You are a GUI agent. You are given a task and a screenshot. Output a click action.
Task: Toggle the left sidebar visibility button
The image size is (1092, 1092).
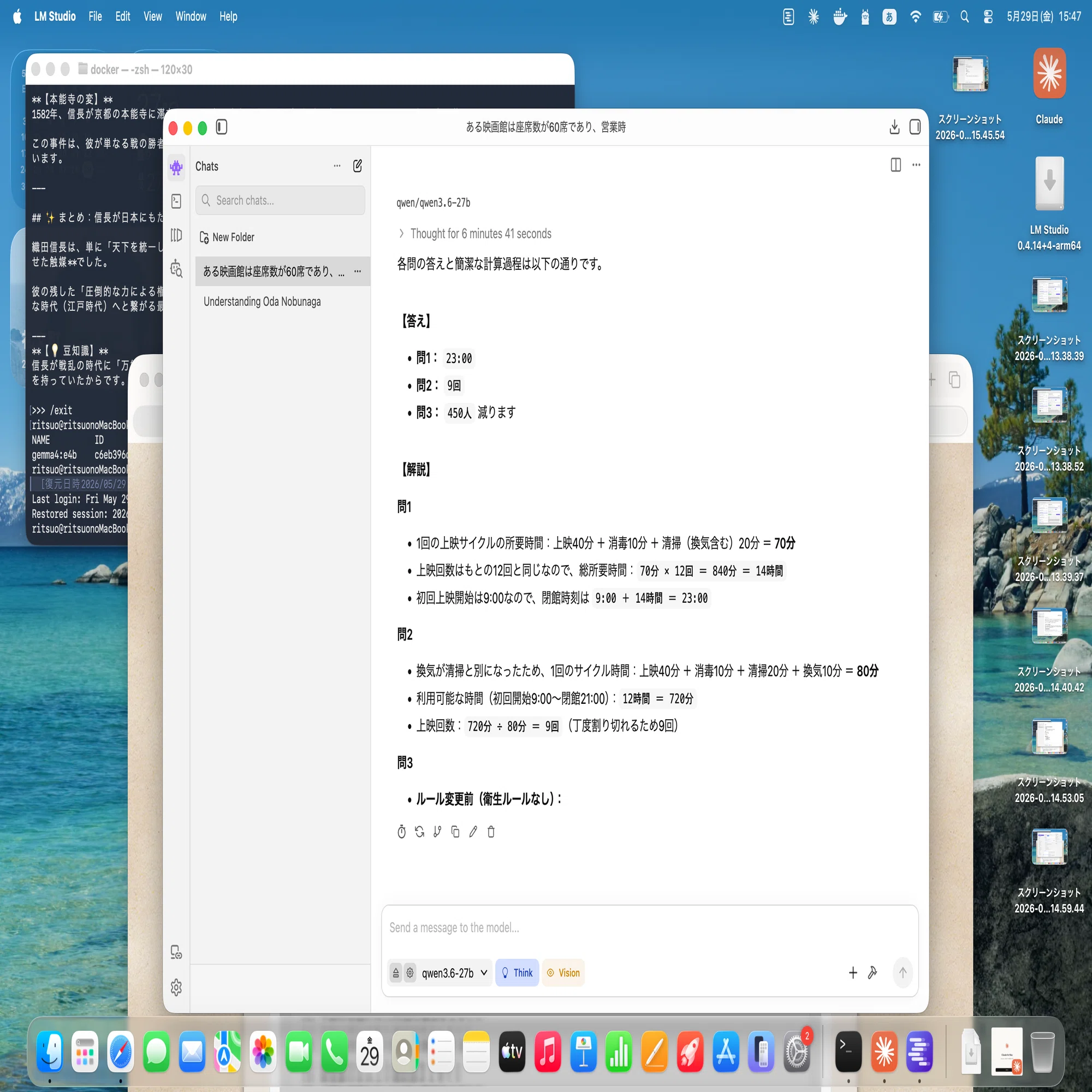[222, 127]
